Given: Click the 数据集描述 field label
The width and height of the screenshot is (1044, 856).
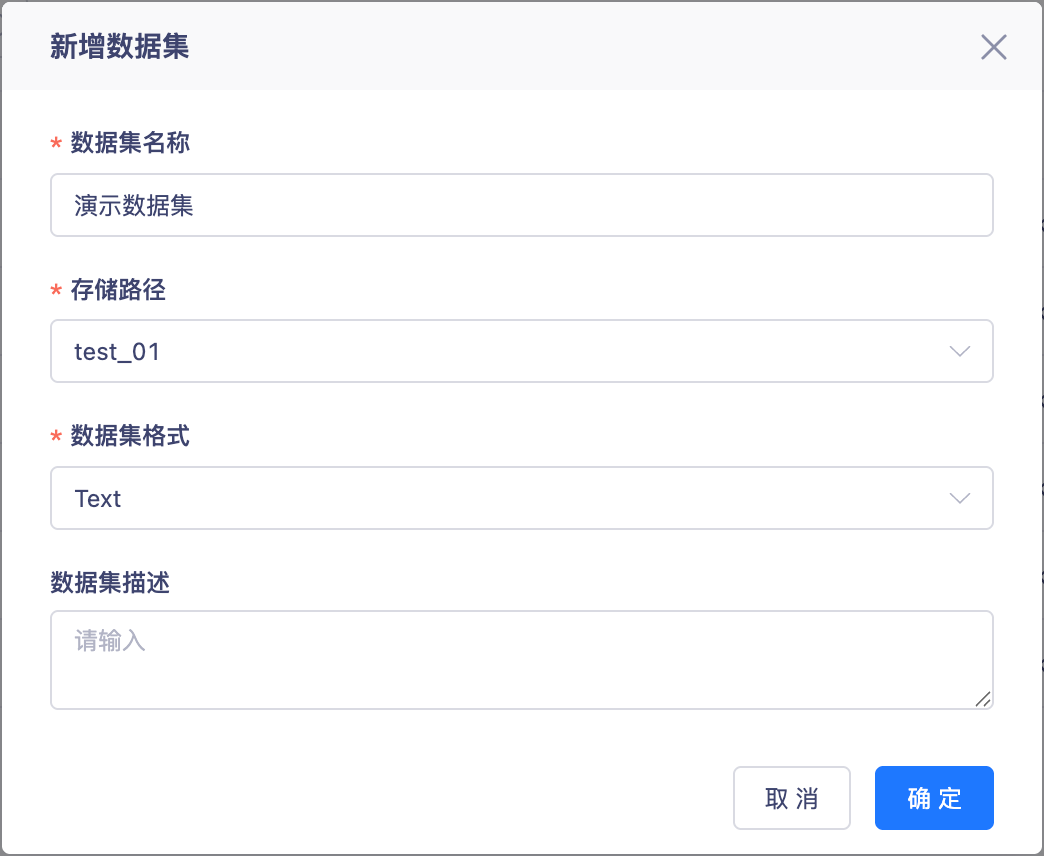Looking at the screenshot, I should click(x=110, y=583).
